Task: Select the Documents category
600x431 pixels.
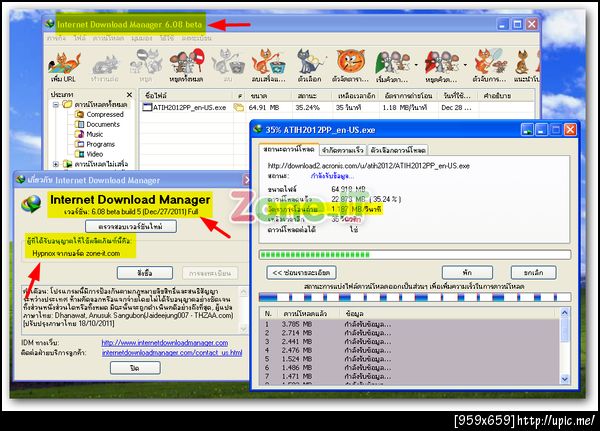Action: pyautogui.click(x=103, y=124)
